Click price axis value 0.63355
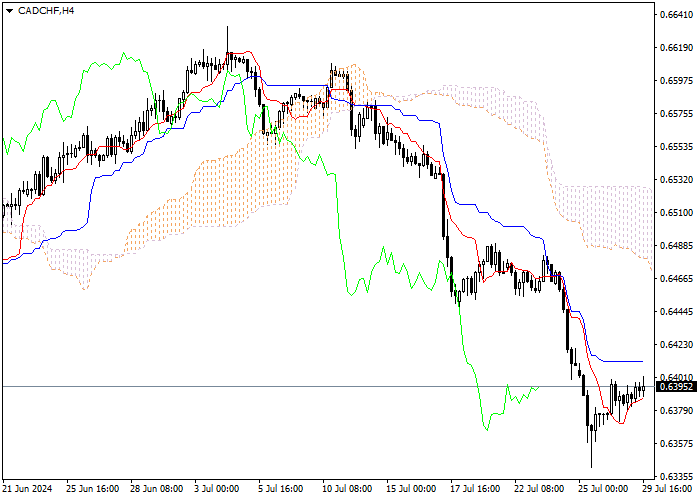700x500 pixels. [676, 476]
